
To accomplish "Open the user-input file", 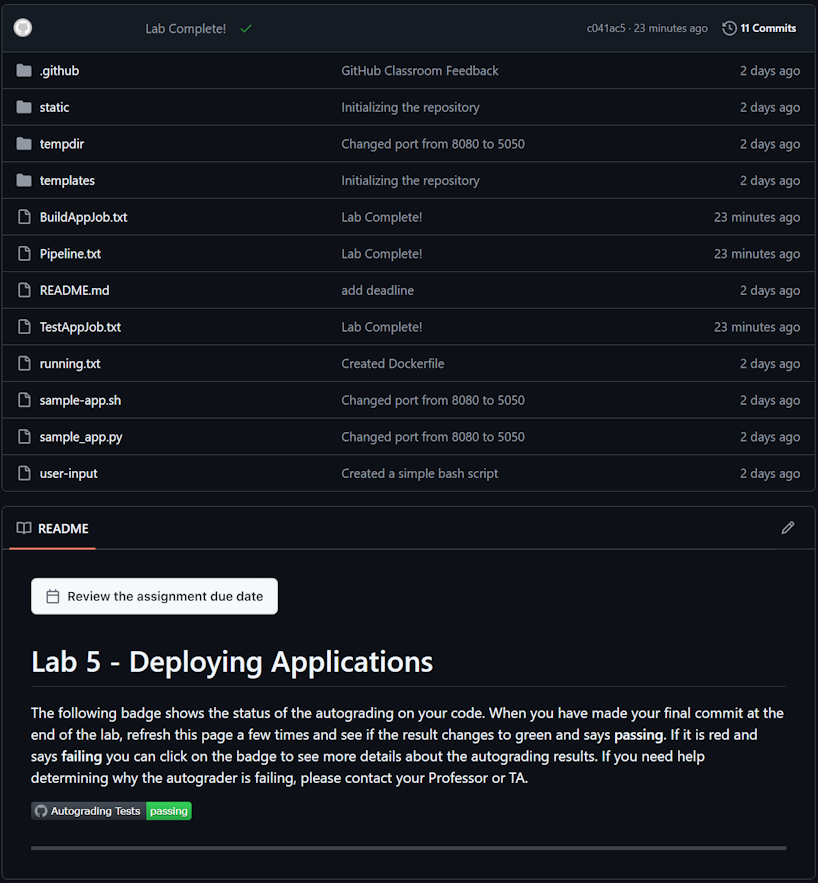I will click(x=68, y=474).
